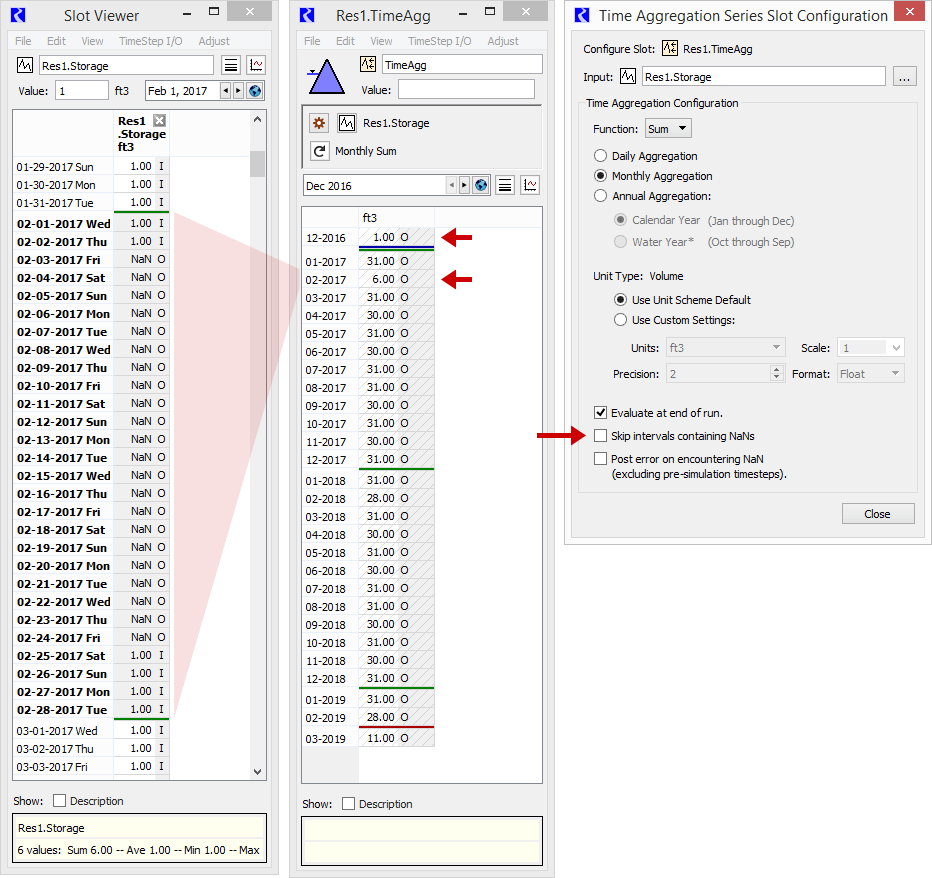Toggle Evaluate at end of run checkbox
Viewport: 932px width, 878px height.
pyautogui.click(x=600, y=413)
